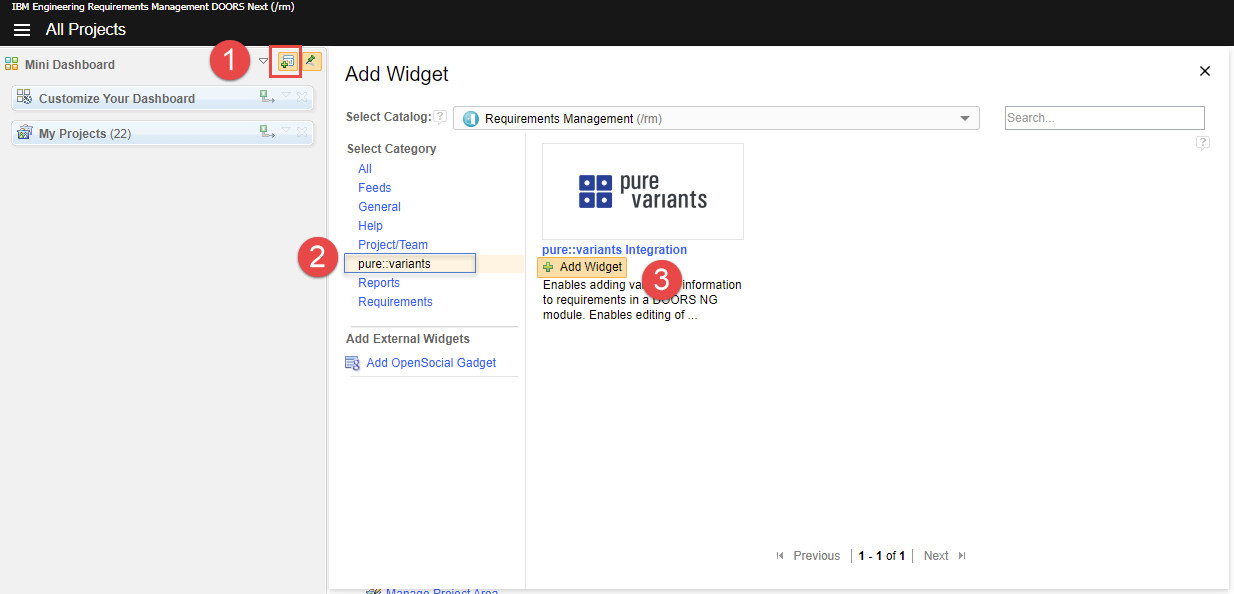Image resolution: width=1234 pixels, height=594 pixels.
Task: Open the All Projects menu
Action: point(85,30)
